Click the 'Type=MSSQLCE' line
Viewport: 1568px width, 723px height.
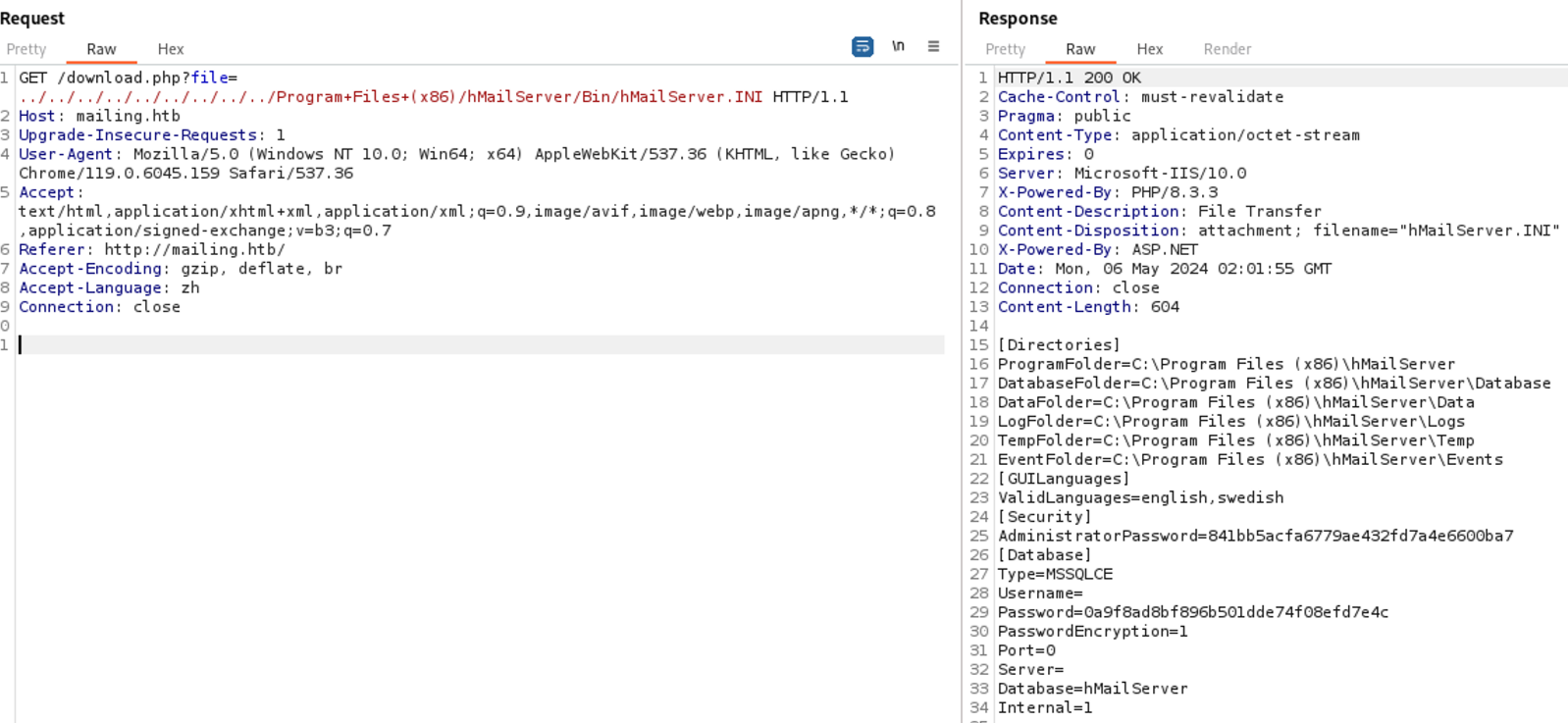(1055, 575)
